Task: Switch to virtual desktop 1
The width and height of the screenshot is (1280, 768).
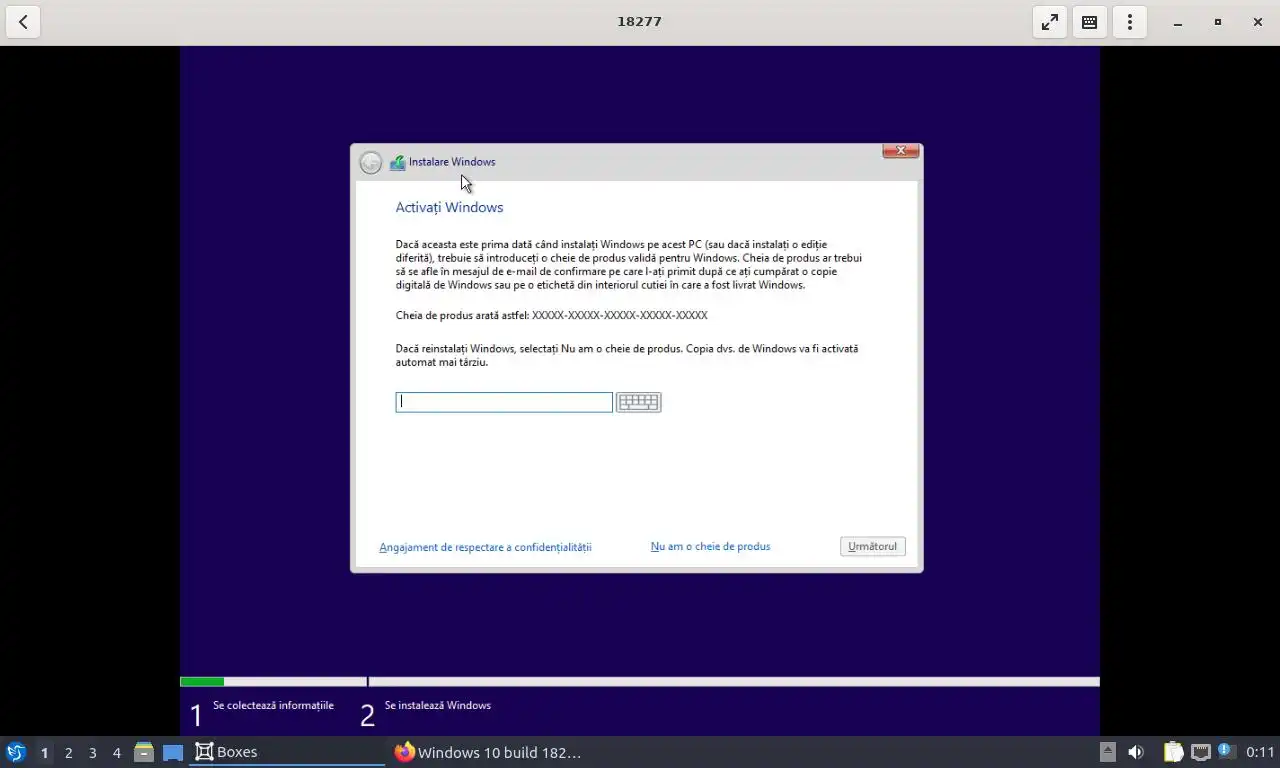Action: [44, 752]
